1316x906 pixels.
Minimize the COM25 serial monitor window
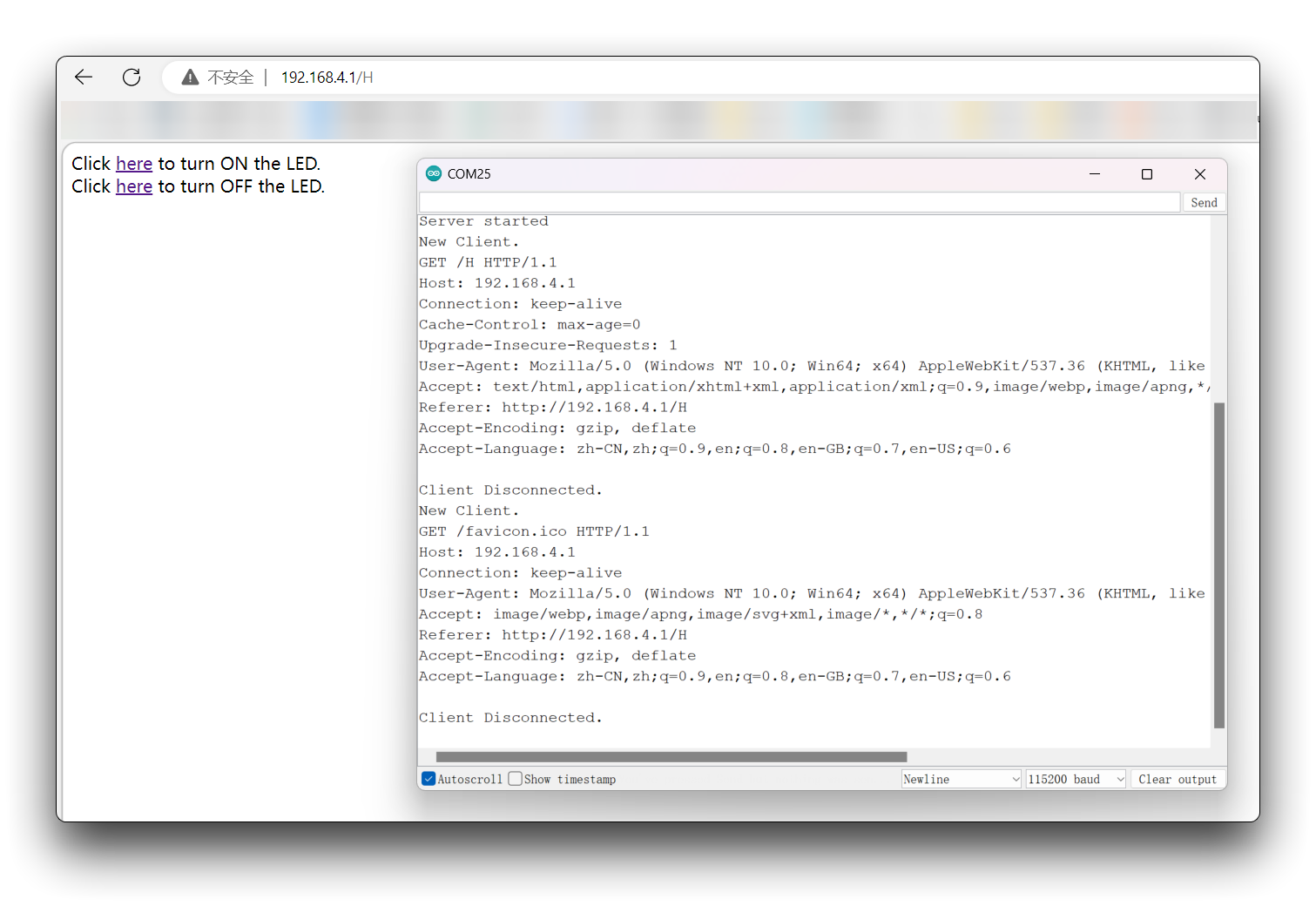1095,174
